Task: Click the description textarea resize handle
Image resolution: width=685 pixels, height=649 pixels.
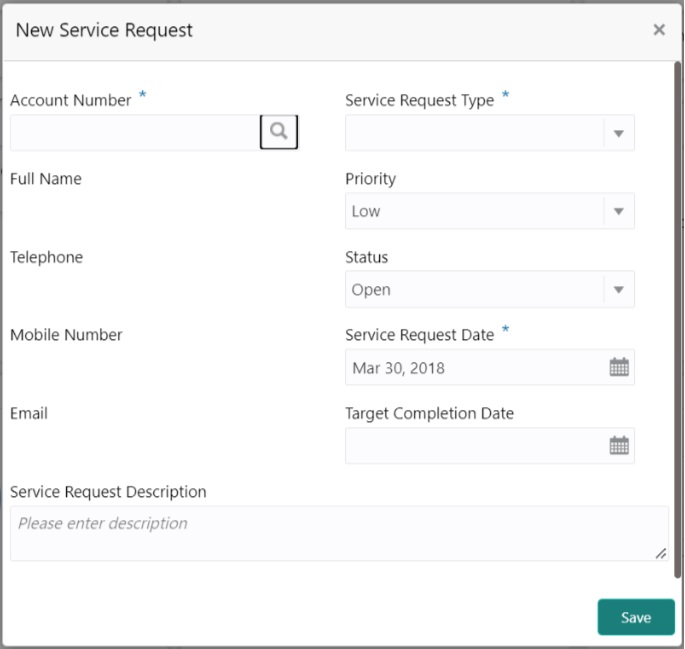Action: [661, 553]
